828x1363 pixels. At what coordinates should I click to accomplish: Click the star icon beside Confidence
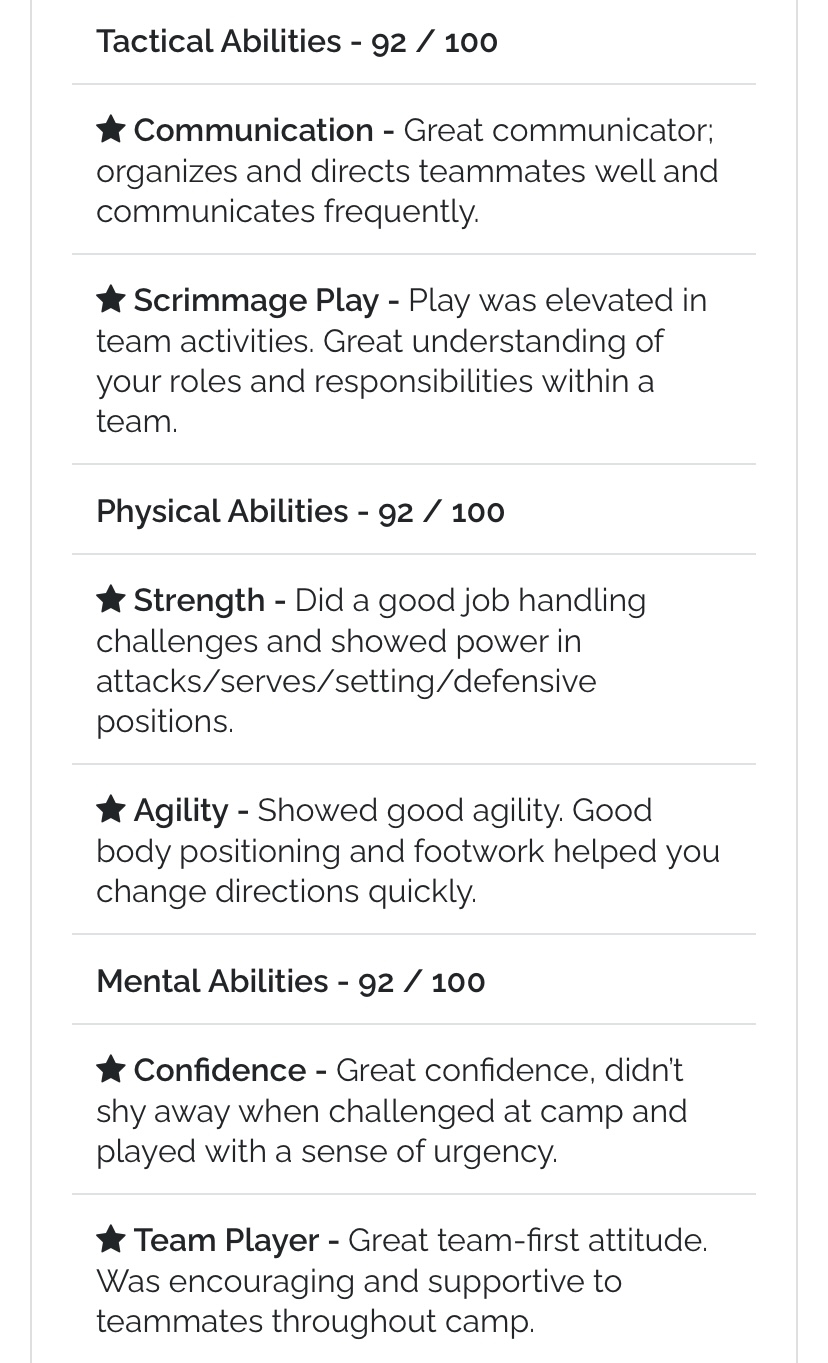(x=110, y=1069)
